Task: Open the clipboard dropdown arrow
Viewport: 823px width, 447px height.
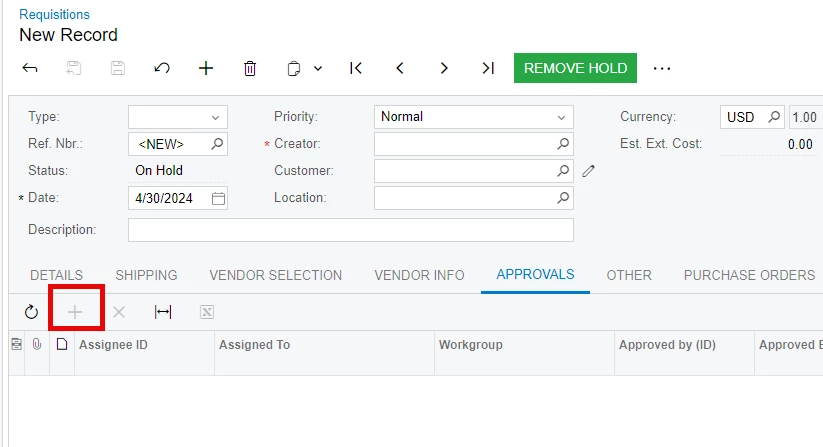Action: (x=318, y=68)
